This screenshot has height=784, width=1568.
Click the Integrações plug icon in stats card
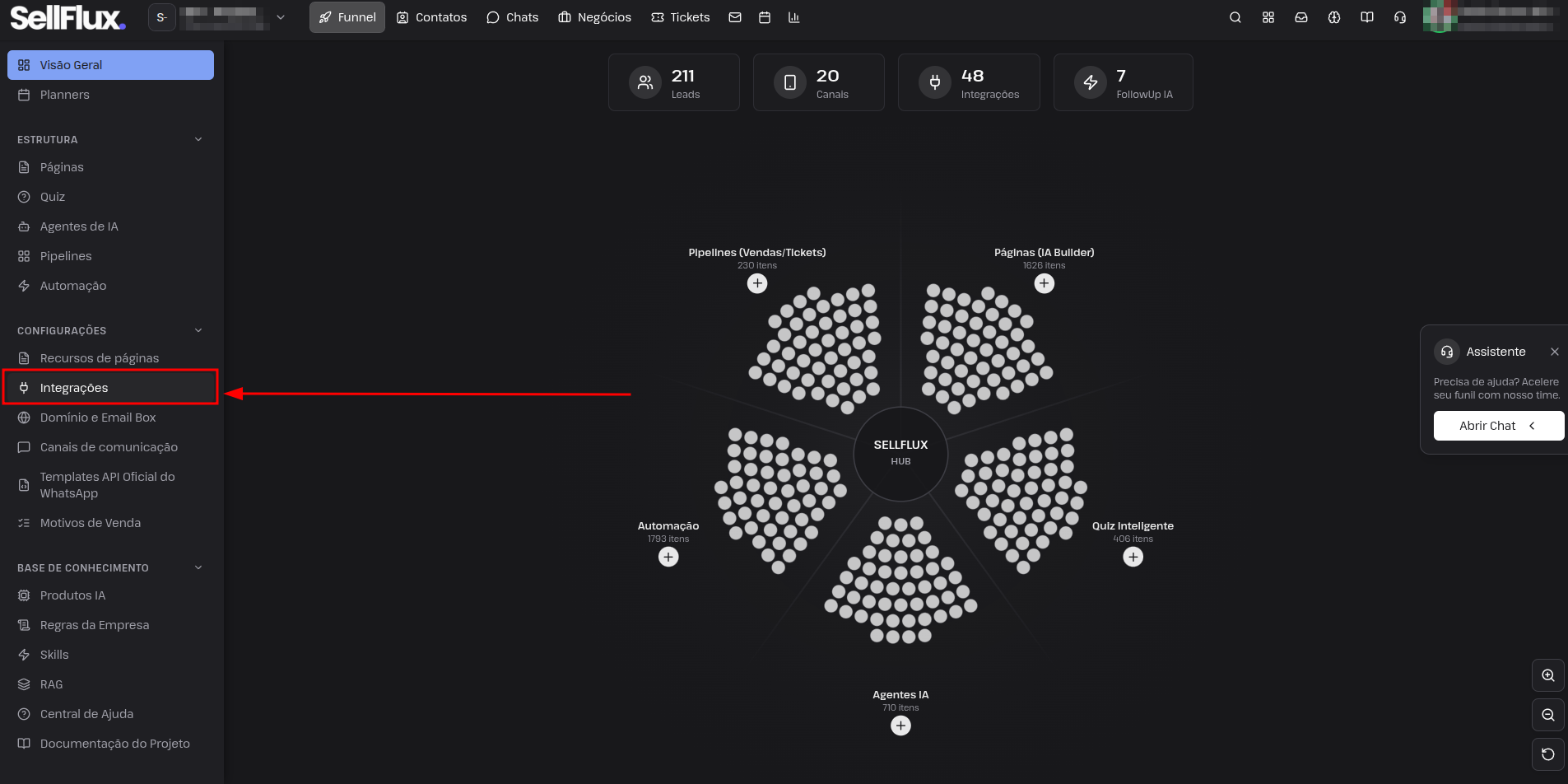[935, 82]
